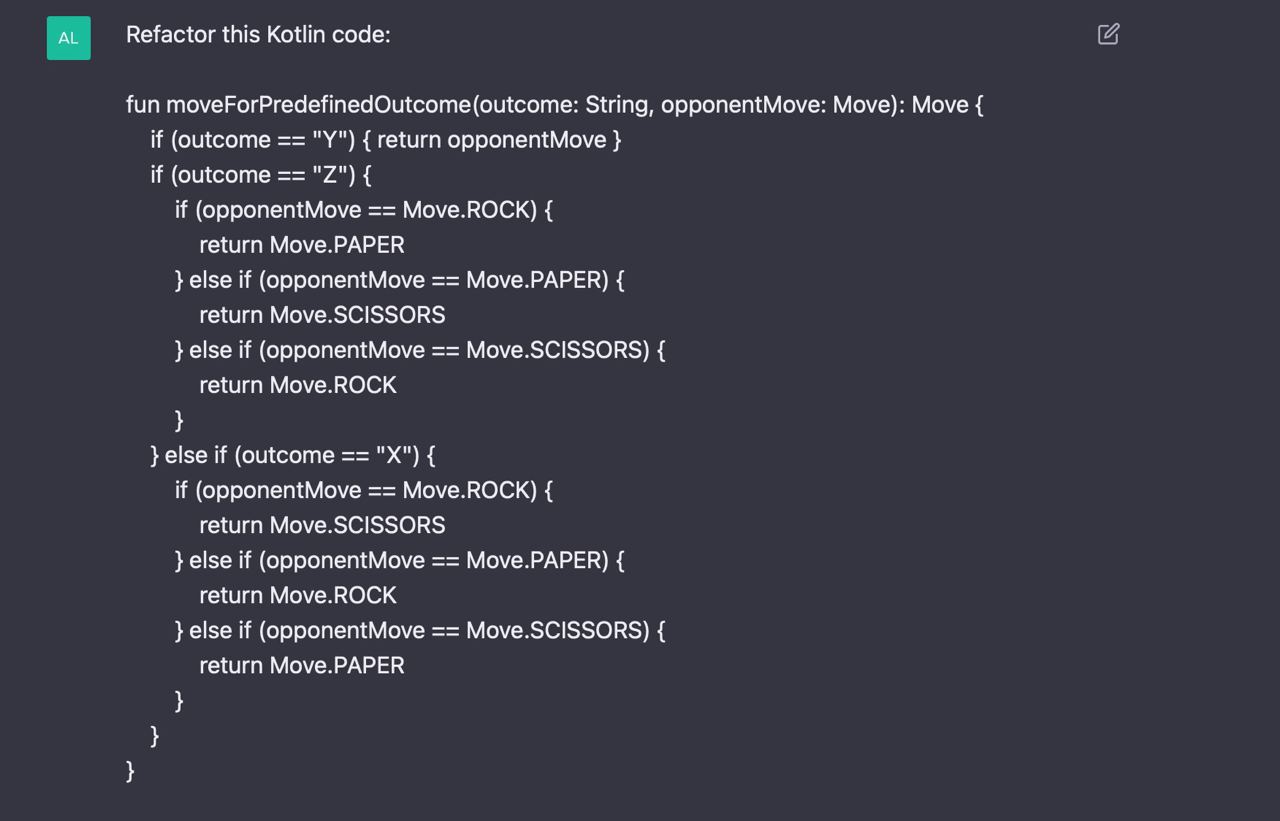Click 'return Move.ROCK' inside the Z branch
The image size is (1280, 821).
click(298, 384)
